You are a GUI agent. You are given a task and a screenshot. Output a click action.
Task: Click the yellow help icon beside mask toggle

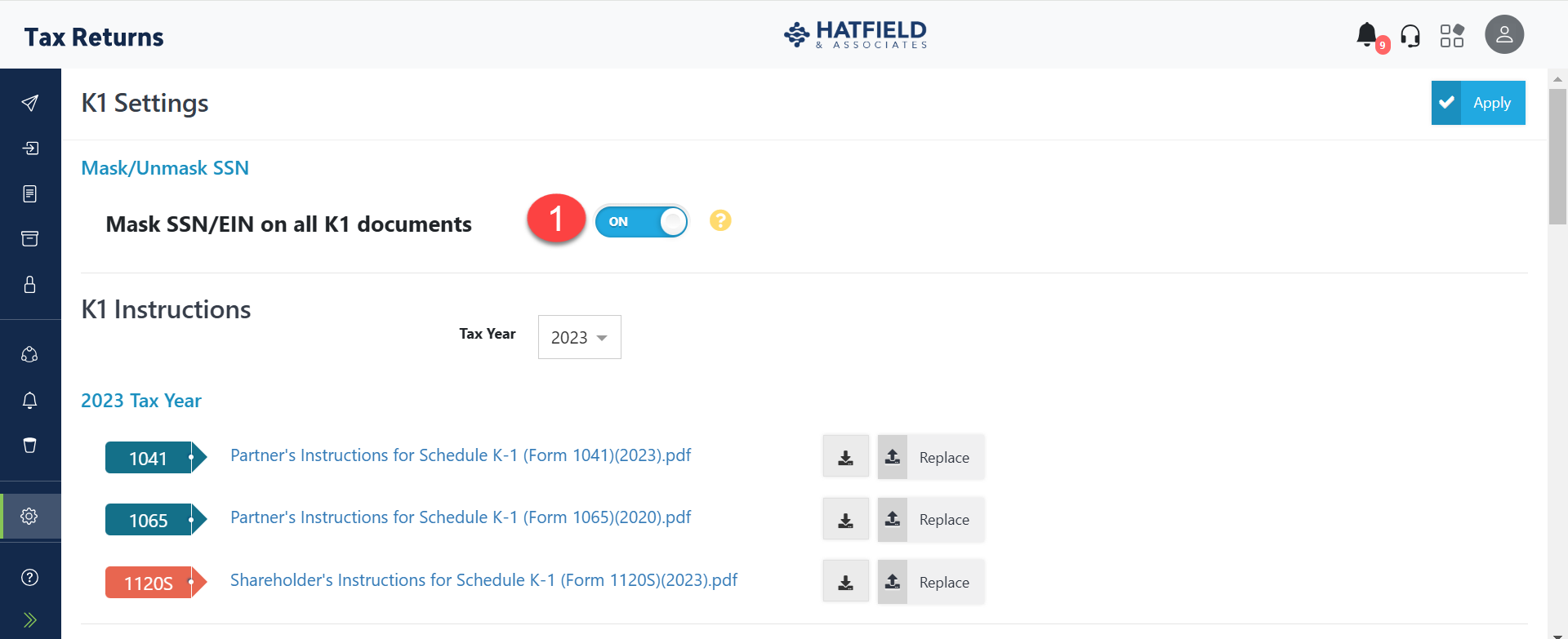pos(720,220)
